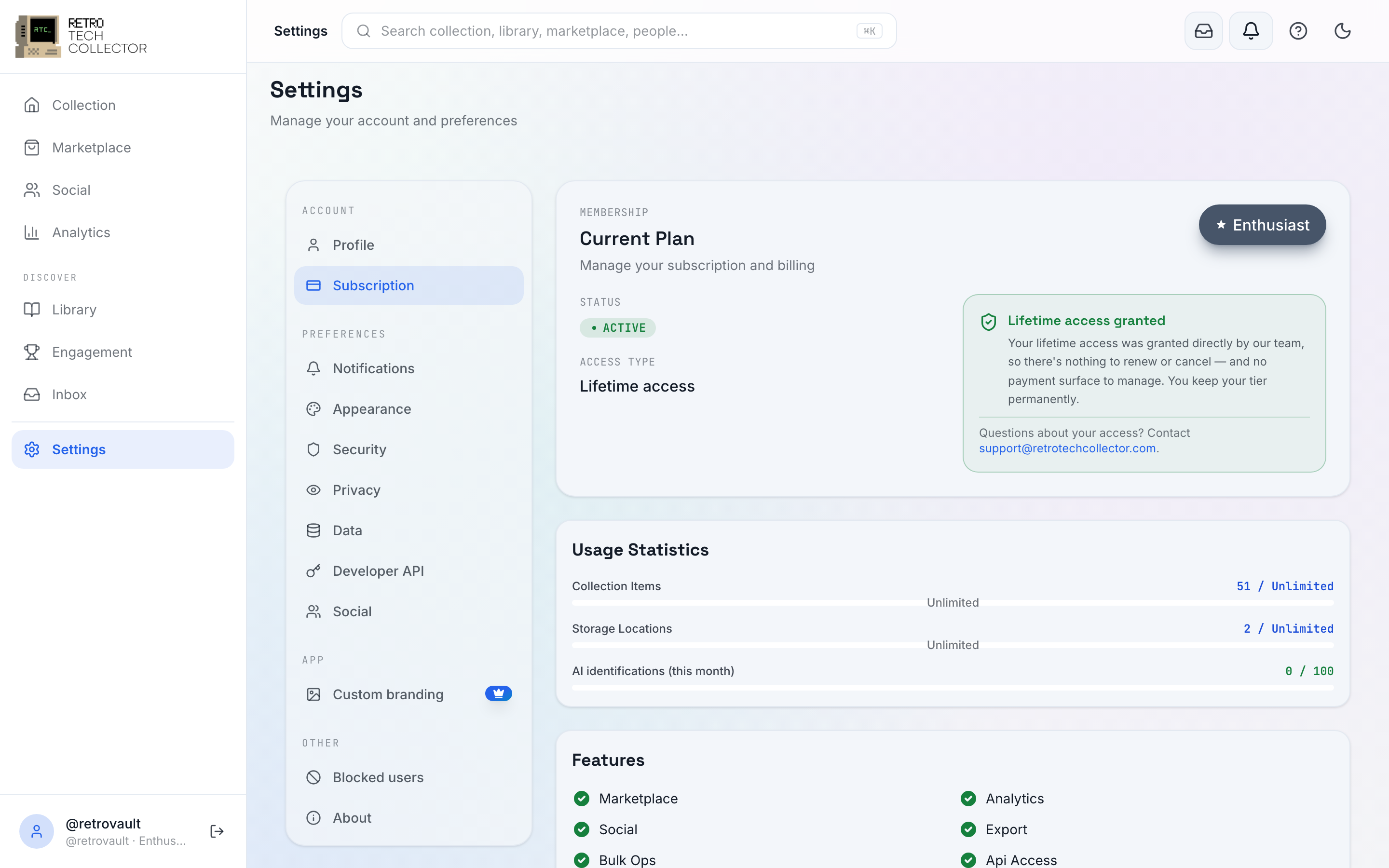
Task: Click the help question mark icon
Action: pos(1298,31)
